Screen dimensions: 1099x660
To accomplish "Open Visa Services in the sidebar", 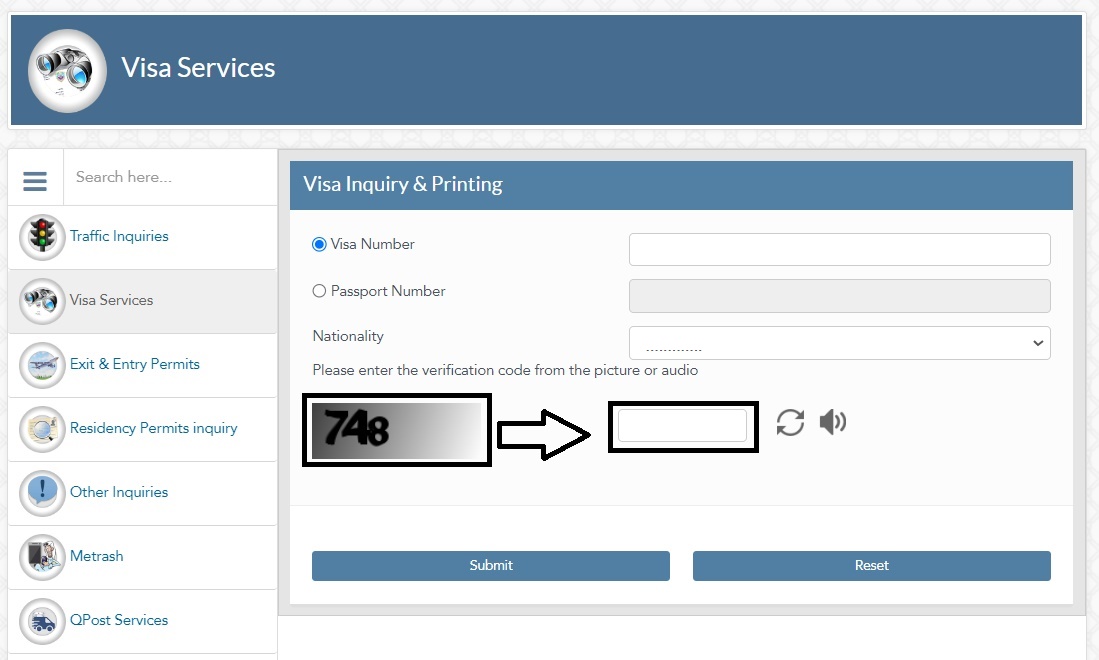I will (111, 300).
